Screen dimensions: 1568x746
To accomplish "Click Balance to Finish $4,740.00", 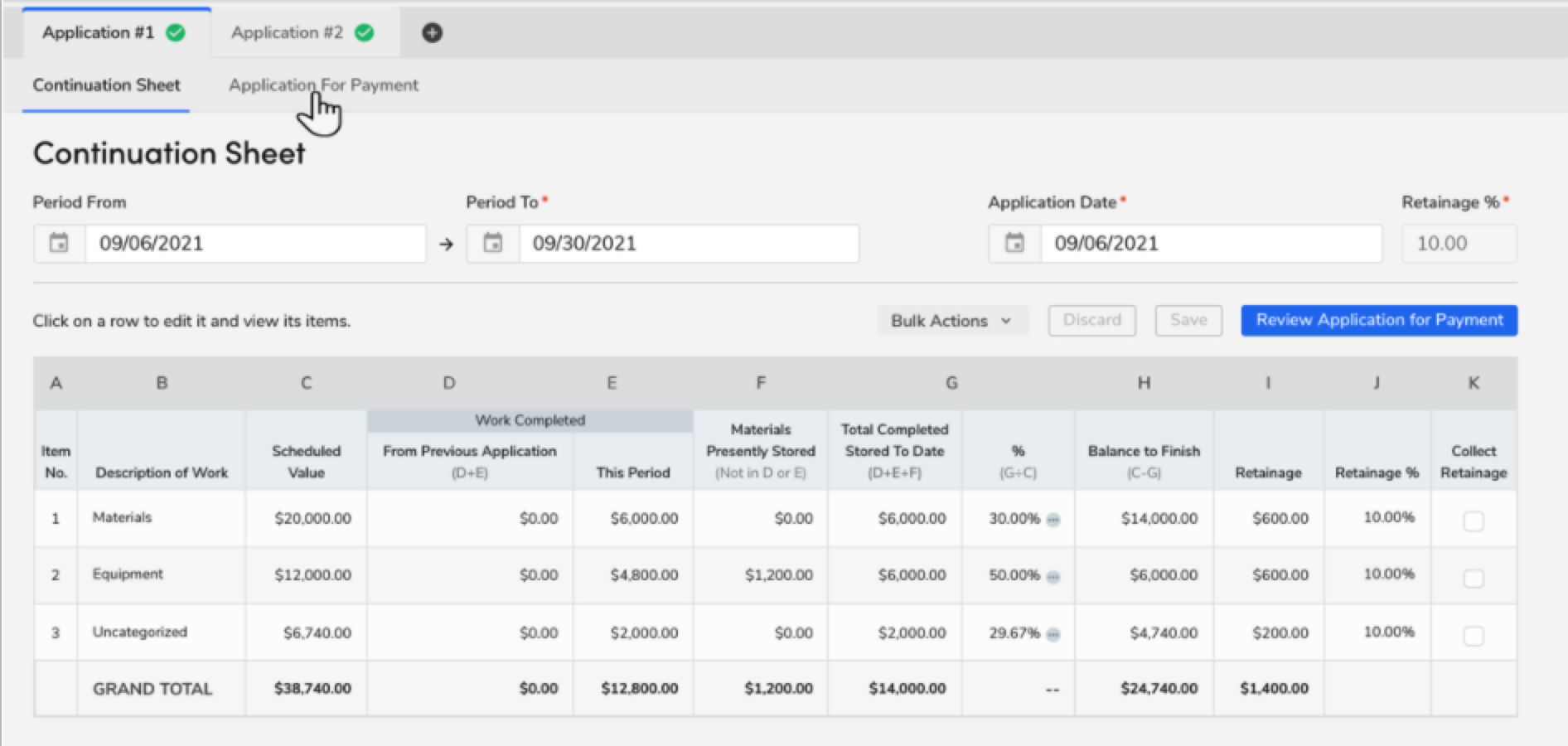I will click(1164, 633).
